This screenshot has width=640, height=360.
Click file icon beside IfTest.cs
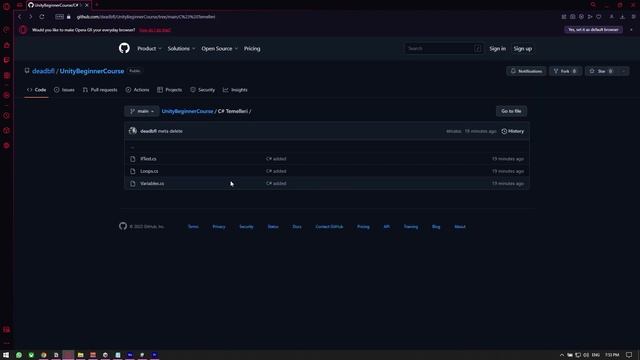click(x=133, y=159)
